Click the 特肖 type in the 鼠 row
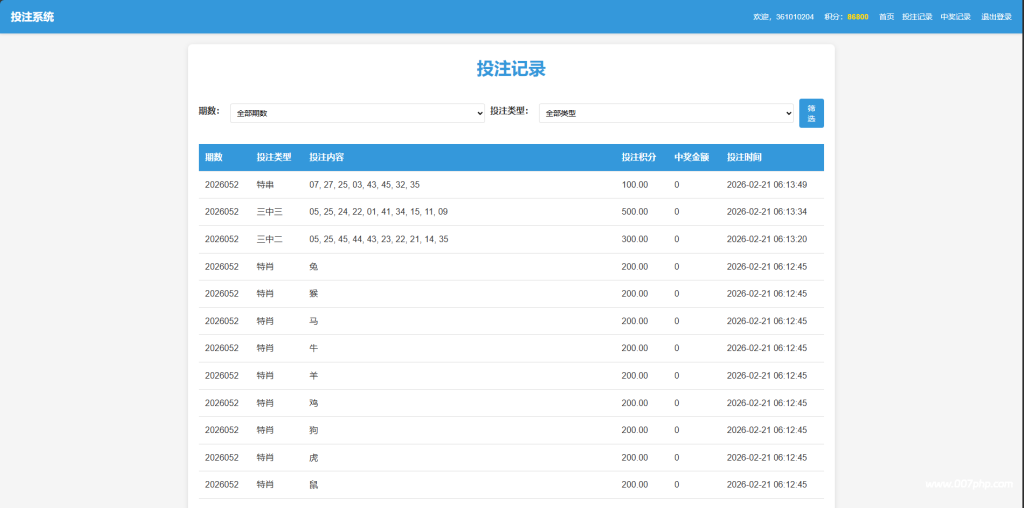This screenshot has width=1024, height=508. pyautogui.click(x=265, y=485)
